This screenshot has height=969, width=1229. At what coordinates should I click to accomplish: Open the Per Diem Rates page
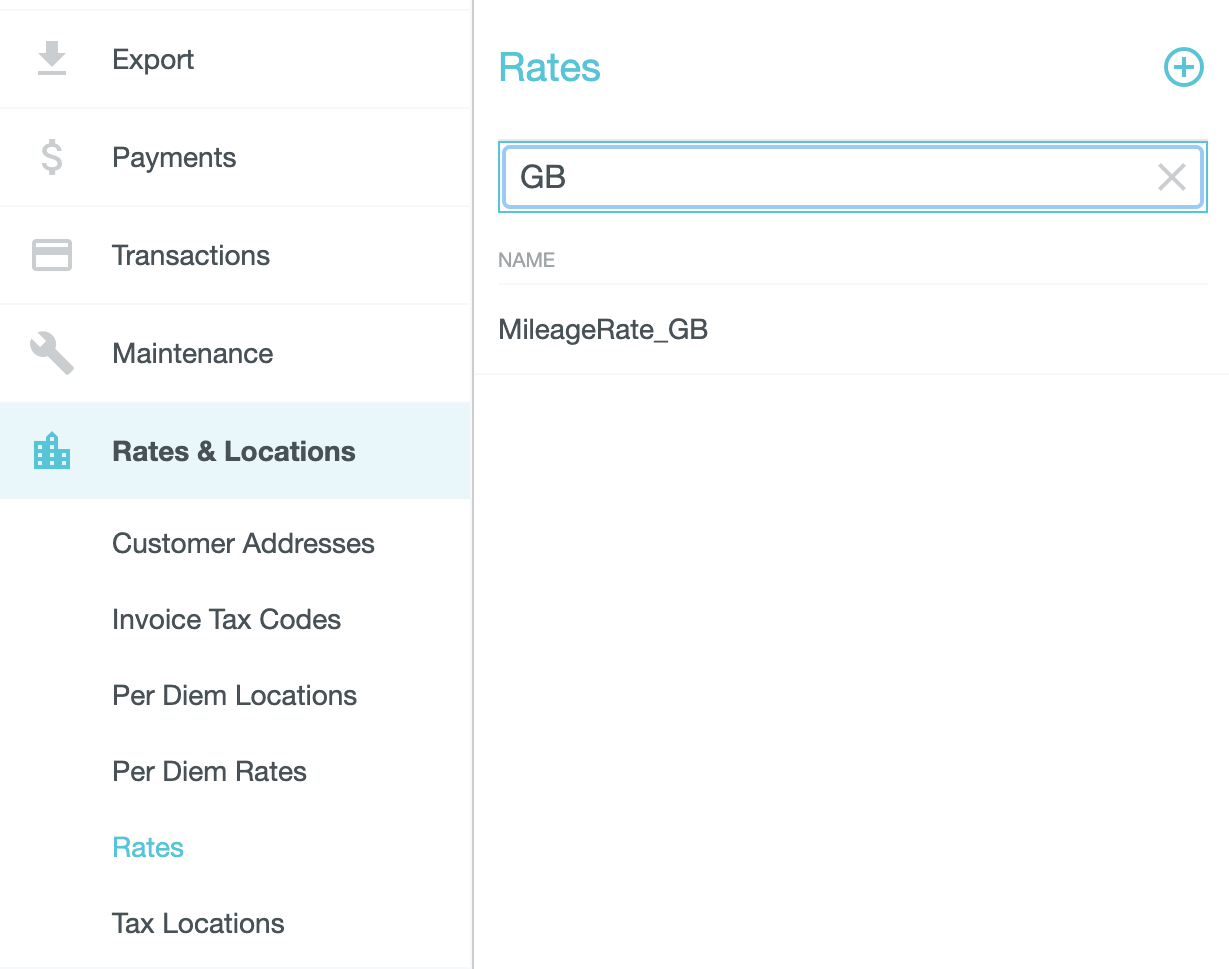(209, 772)
